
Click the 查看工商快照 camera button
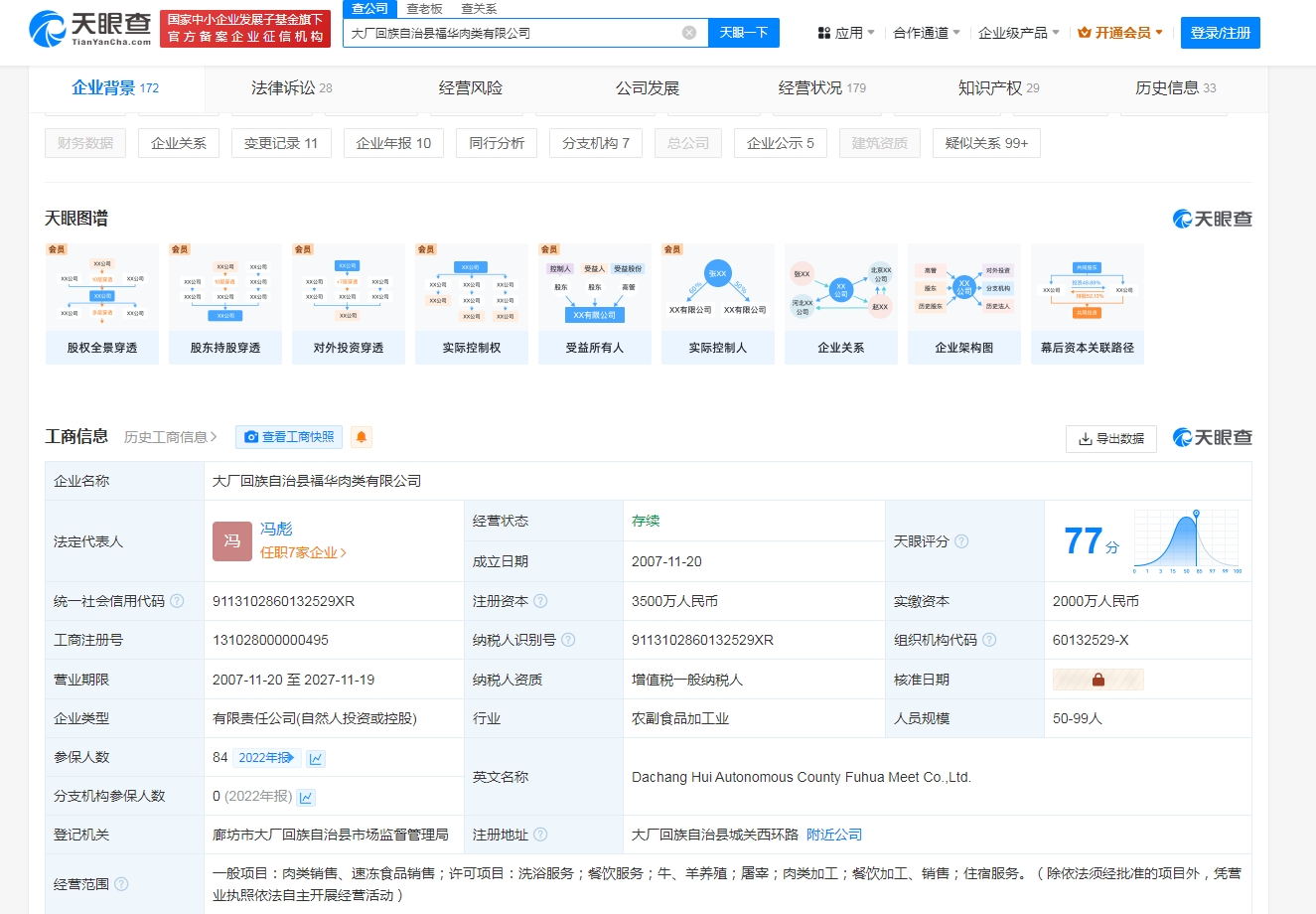click(289, 437)
